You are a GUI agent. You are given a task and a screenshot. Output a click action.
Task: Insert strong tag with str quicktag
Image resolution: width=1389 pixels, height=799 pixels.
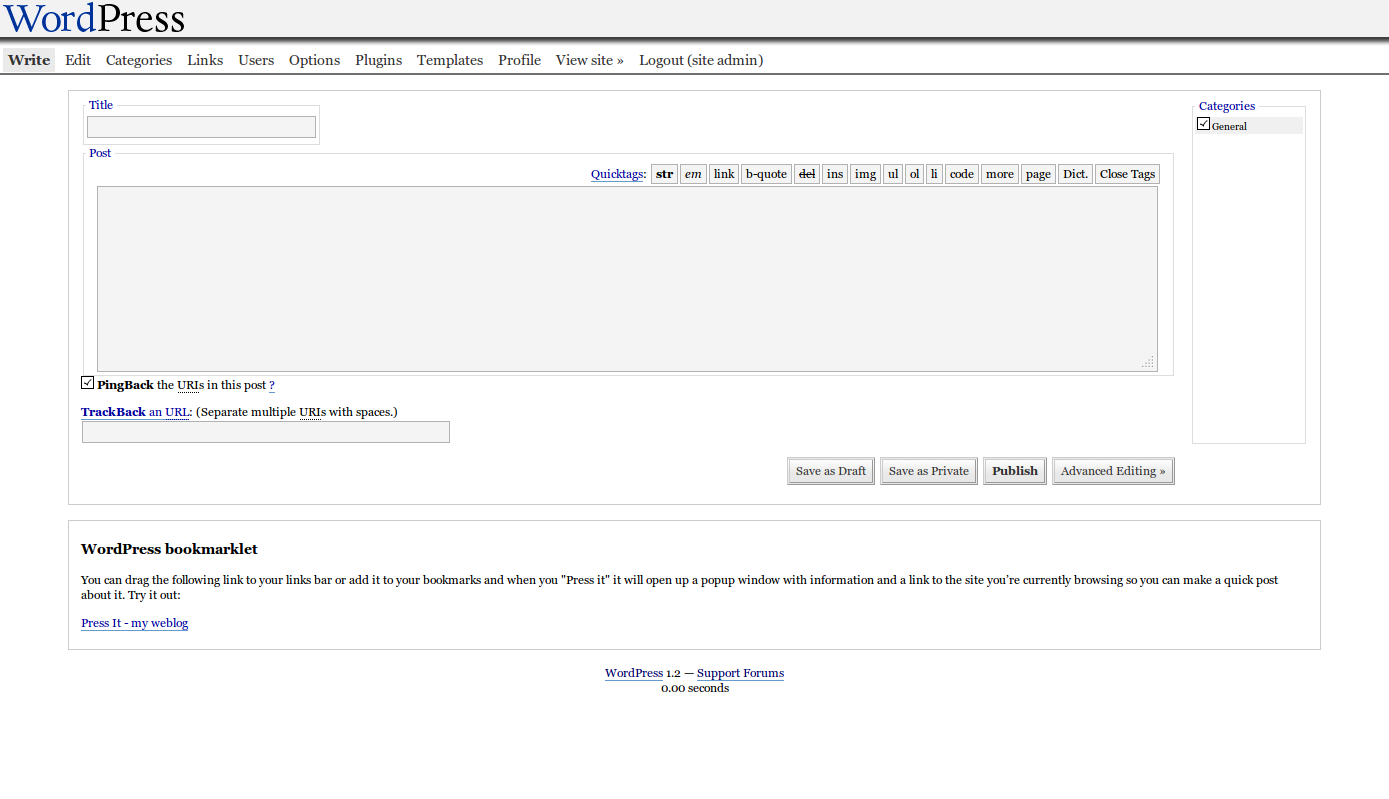tap(665, 174)
